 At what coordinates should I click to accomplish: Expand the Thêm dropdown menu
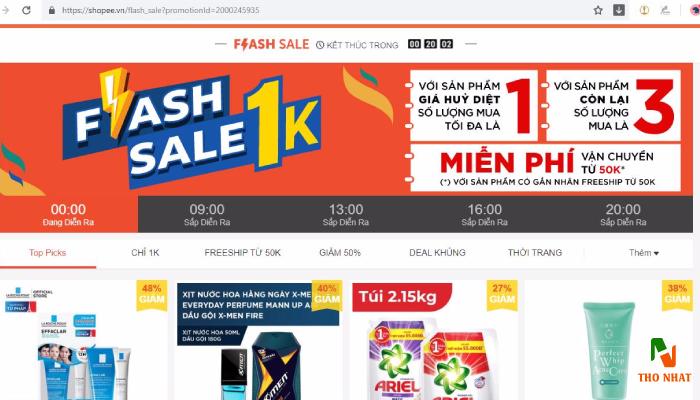click(644, 253)
